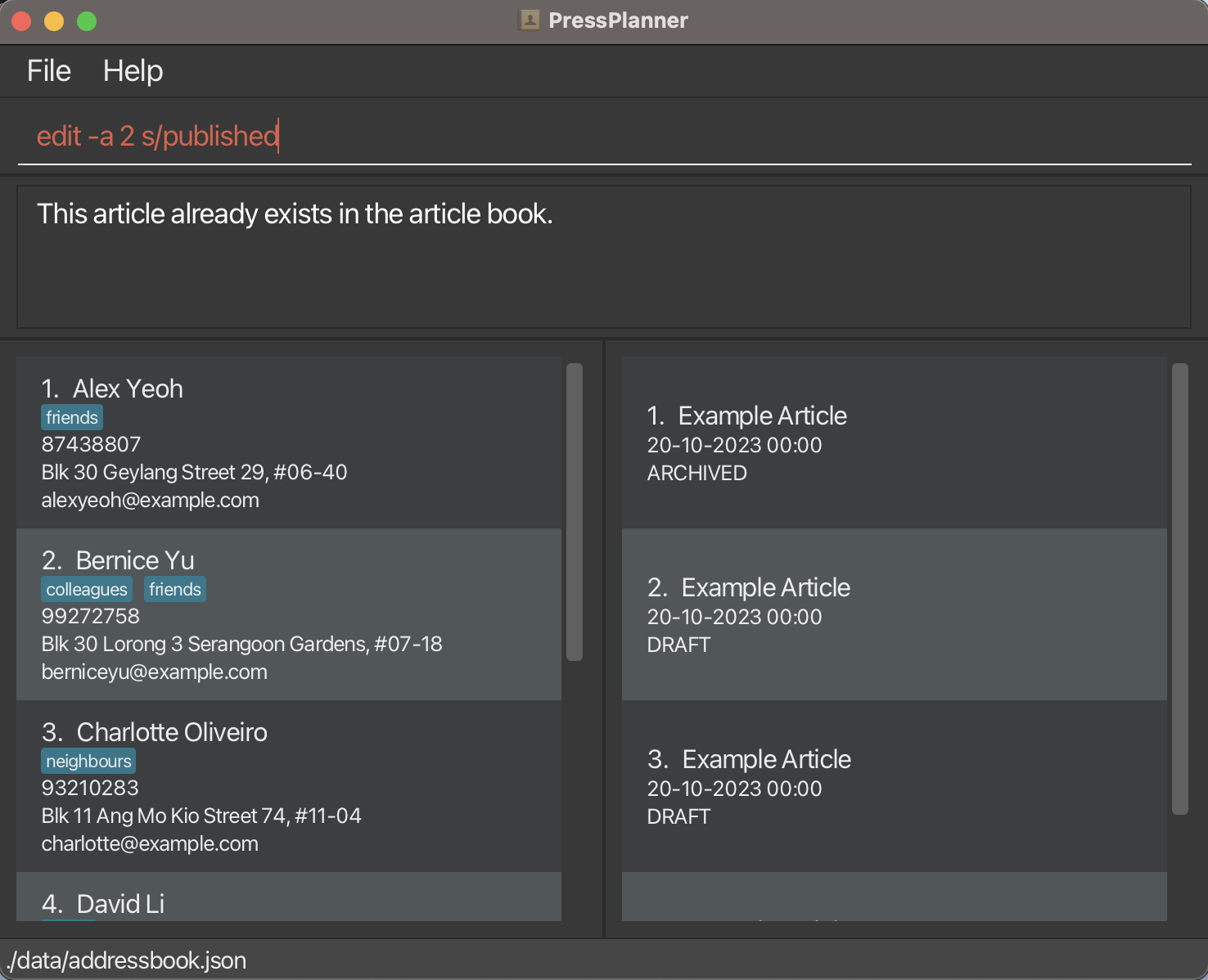Click address Blk 30 Geylang Street 29
The width and height of the screenshot is (1208, 980).
click(194, 472)
